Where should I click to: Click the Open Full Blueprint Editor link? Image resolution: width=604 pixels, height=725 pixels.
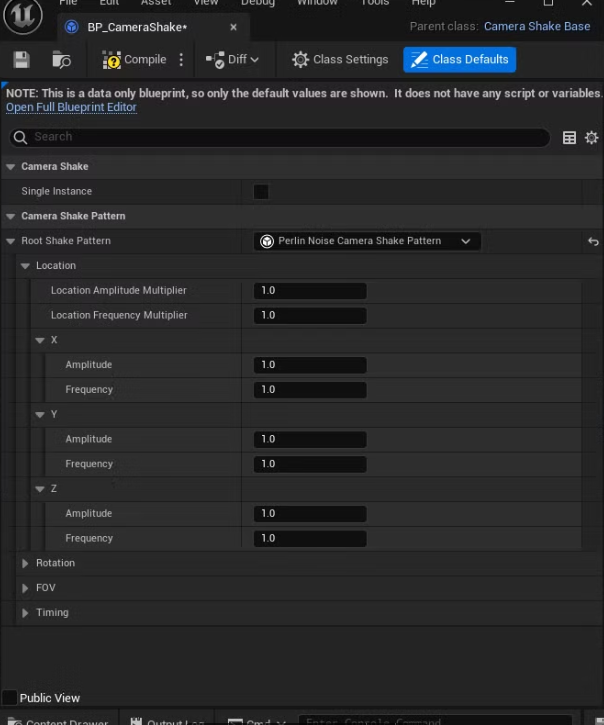tap(71, 107)
